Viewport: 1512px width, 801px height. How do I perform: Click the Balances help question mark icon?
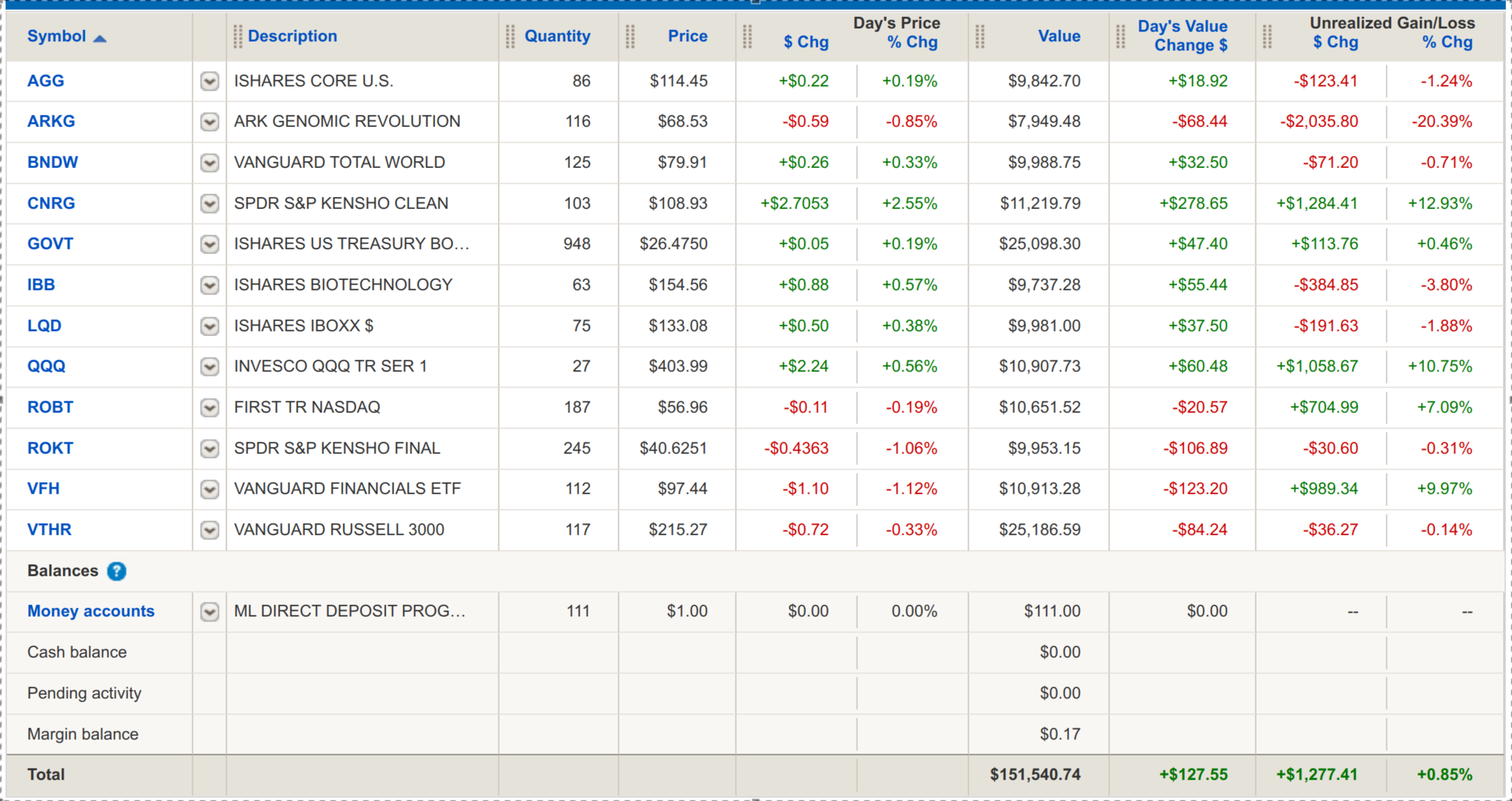click(117, 571)
